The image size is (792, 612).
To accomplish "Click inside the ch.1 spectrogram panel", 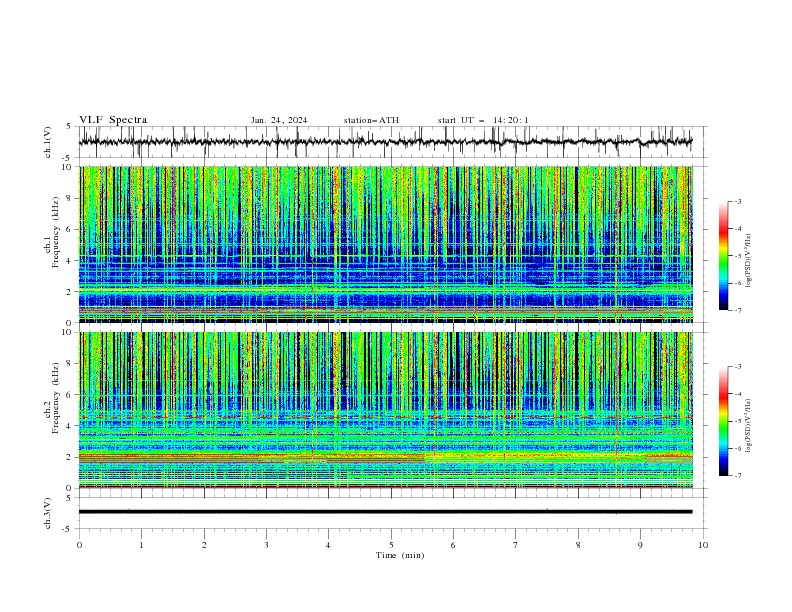I will [386, 244].
